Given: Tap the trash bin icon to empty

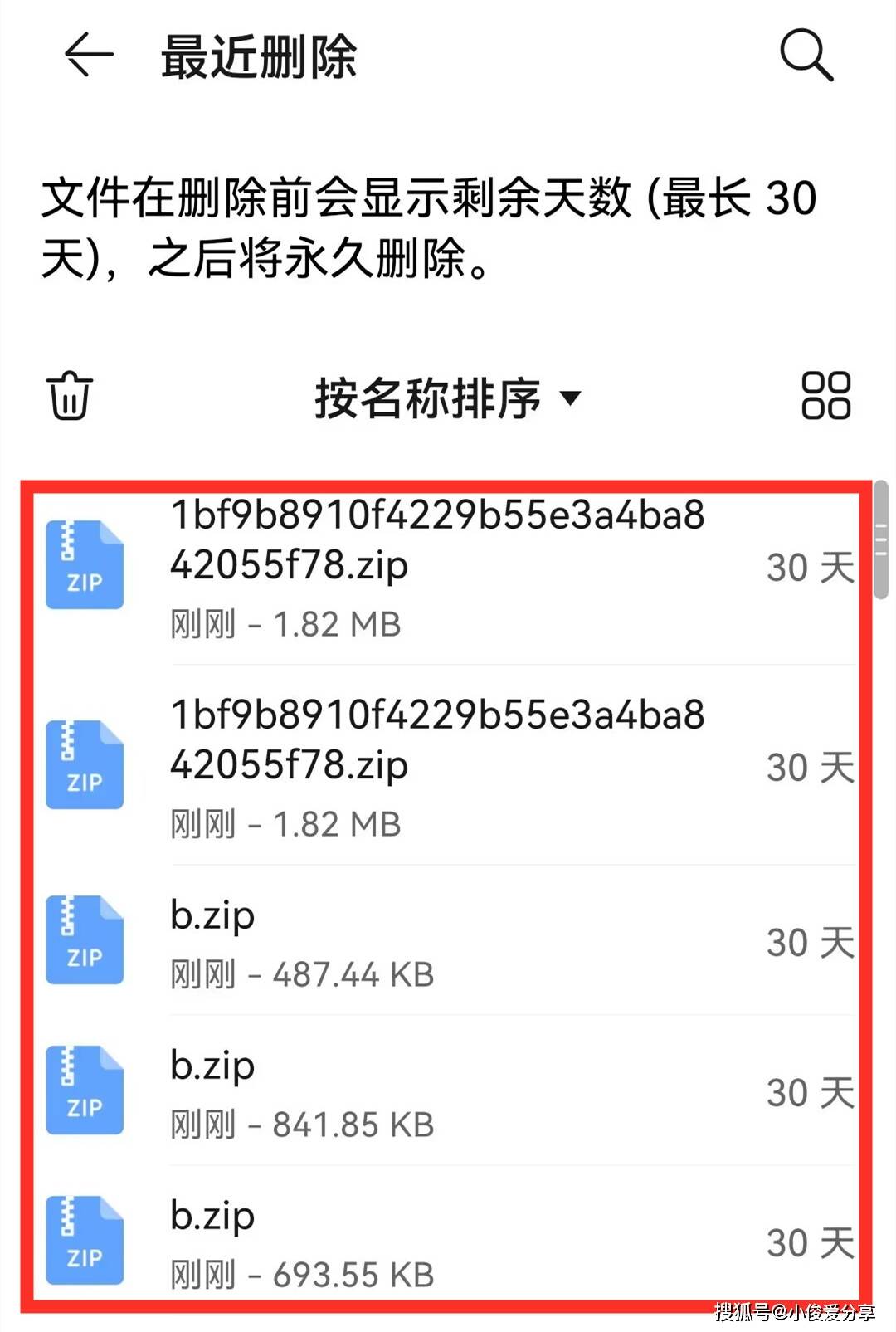Looking at the screenshot, I should [70, 396].
